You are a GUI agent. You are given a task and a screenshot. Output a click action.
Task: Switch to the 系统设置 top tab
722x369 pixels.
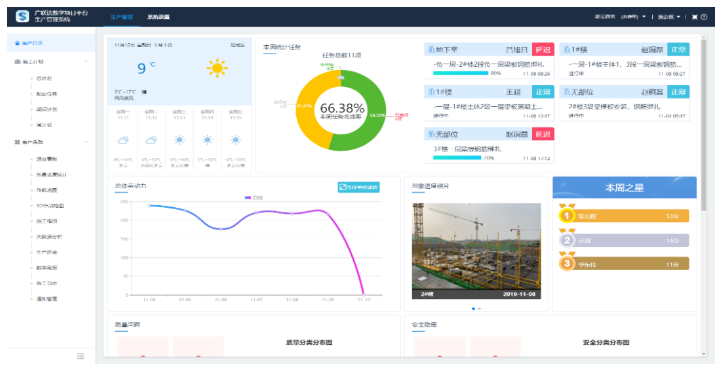click(x=158, y=17)
